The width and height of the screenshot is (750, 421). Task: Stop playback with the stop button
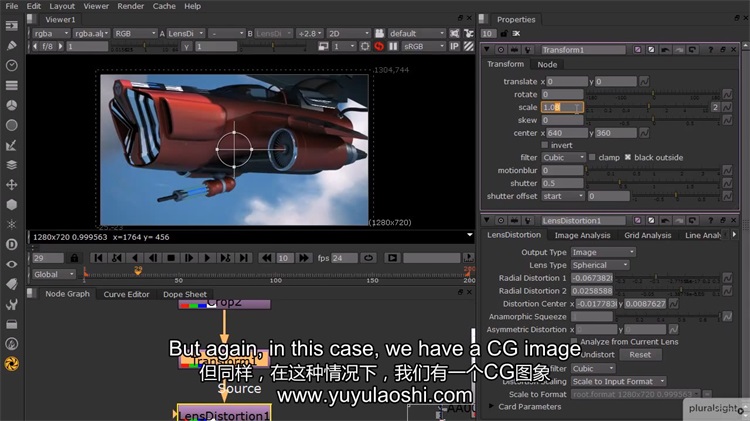click(171, 258)
